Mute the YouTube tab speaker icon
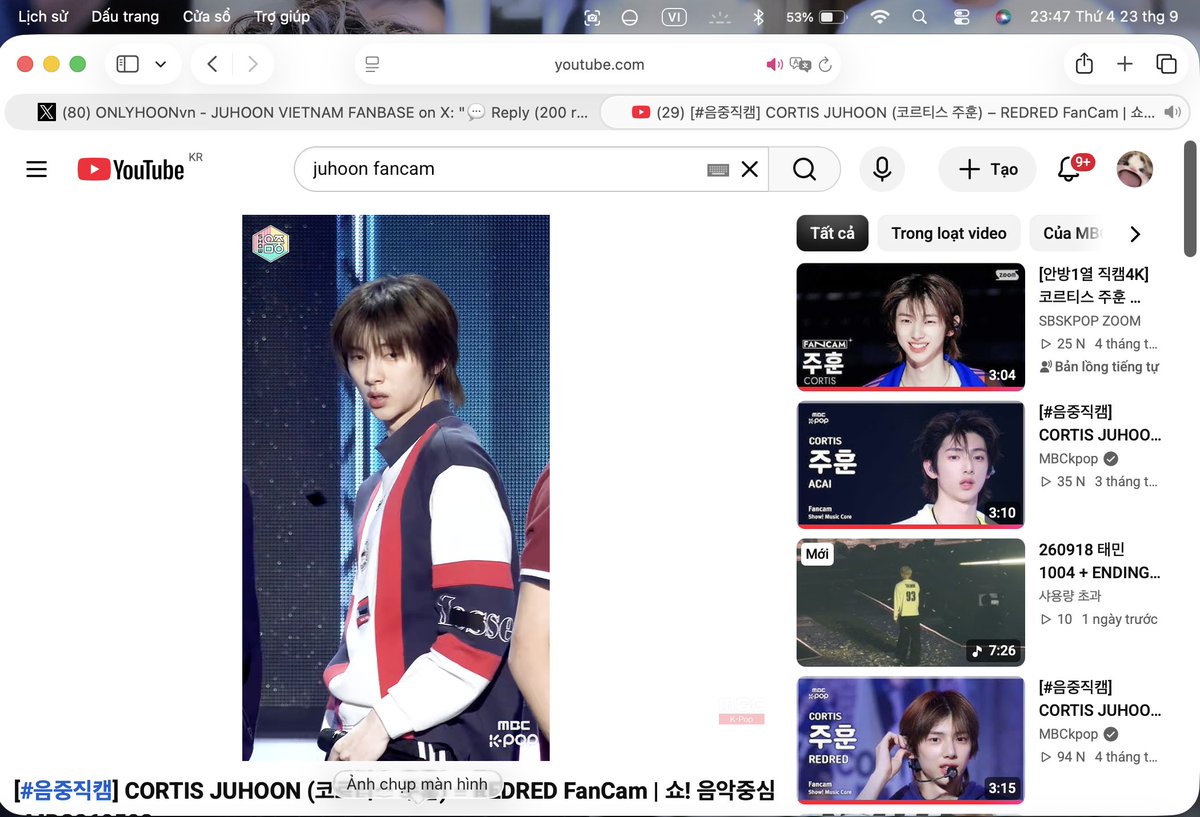1200x817 pixels. [x=1172, y=112]
